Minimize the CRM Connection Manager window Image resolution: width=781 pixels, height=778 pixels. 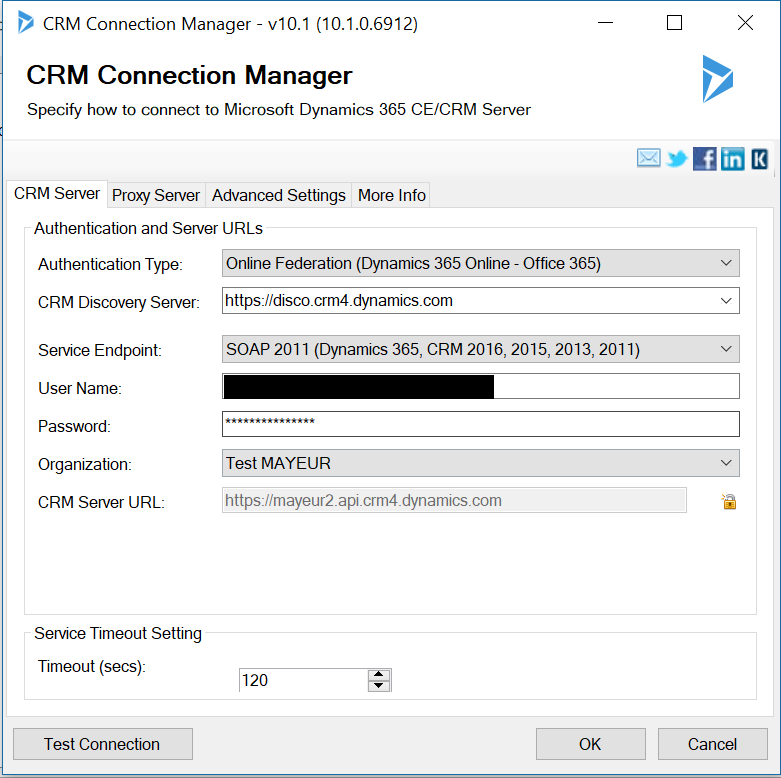coord(605,23)
